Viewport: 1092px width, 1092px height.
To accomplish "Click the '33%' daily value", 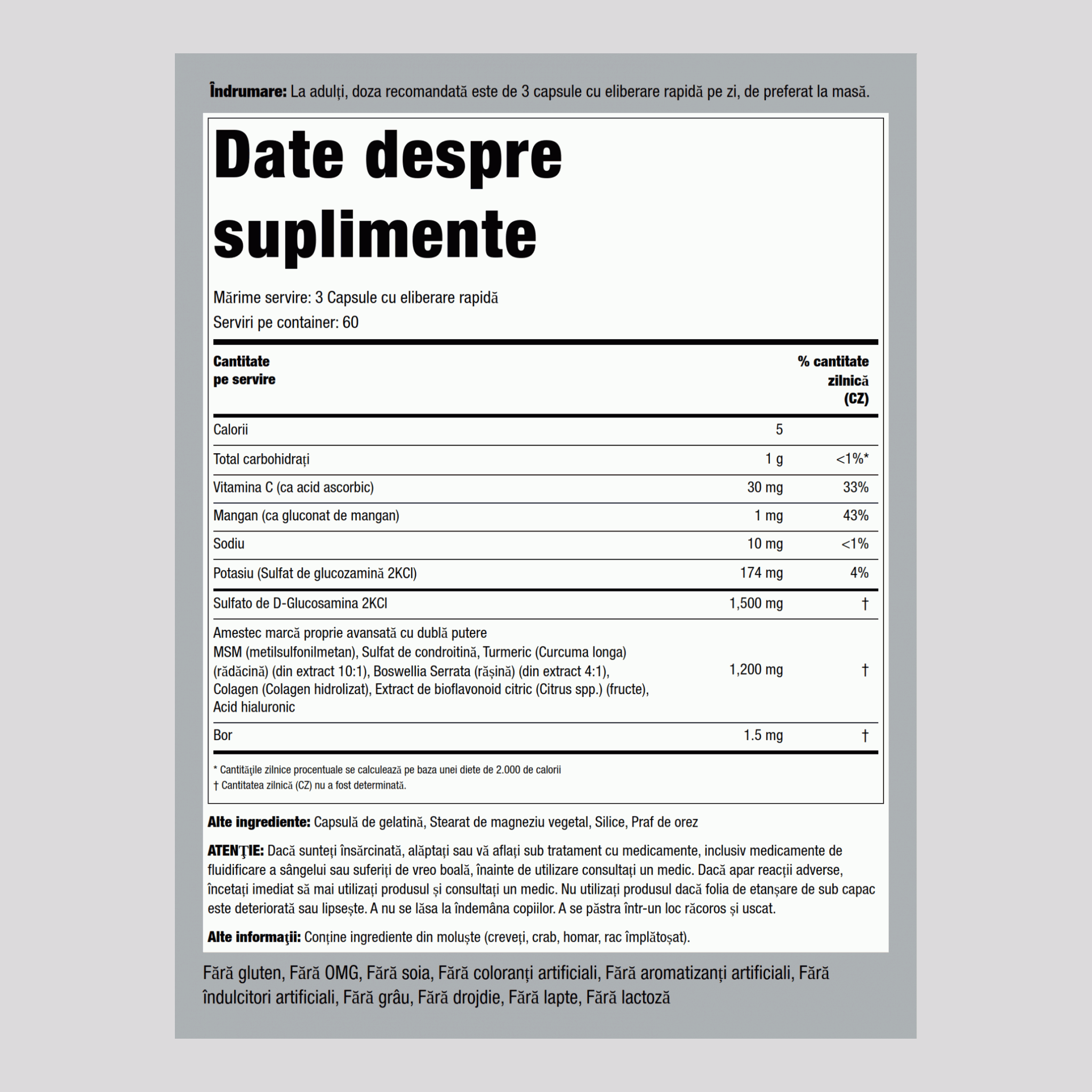I will click(x=856, y=487).
